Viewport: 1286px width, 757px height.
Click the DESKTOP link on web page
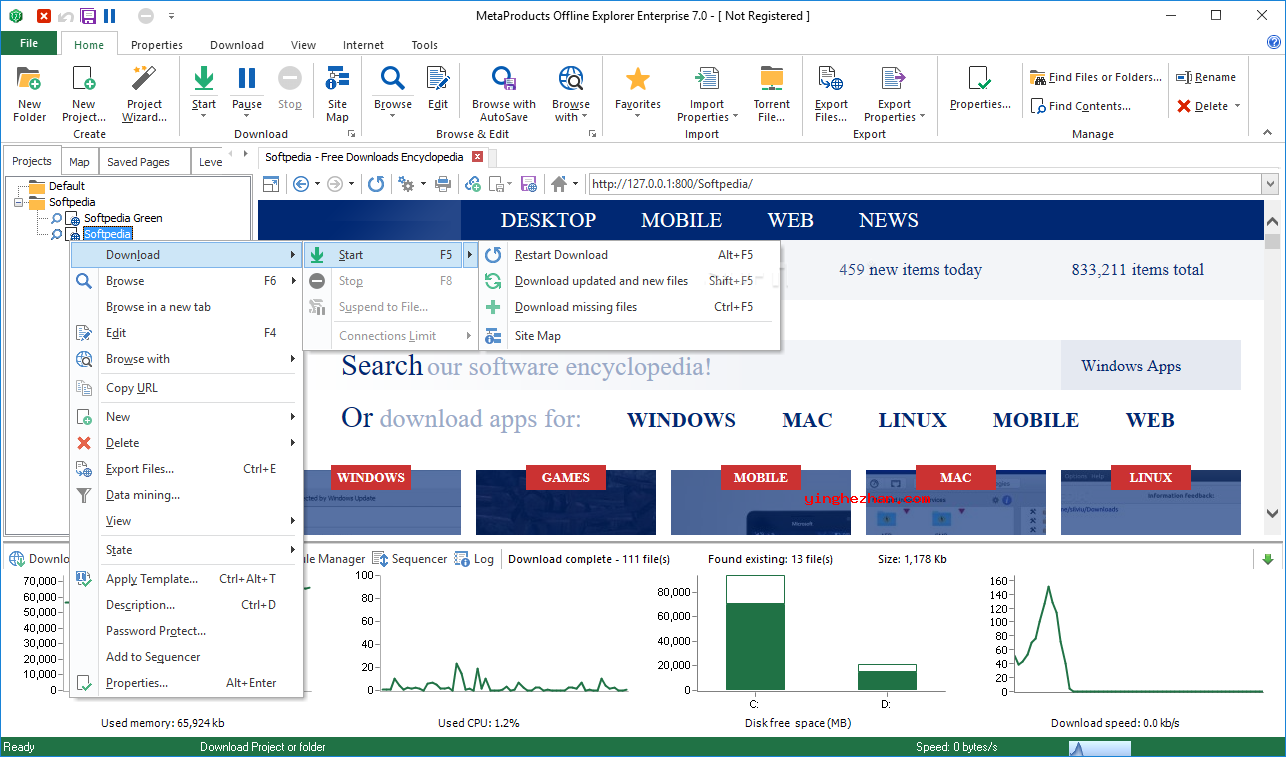tap(548, 220)
